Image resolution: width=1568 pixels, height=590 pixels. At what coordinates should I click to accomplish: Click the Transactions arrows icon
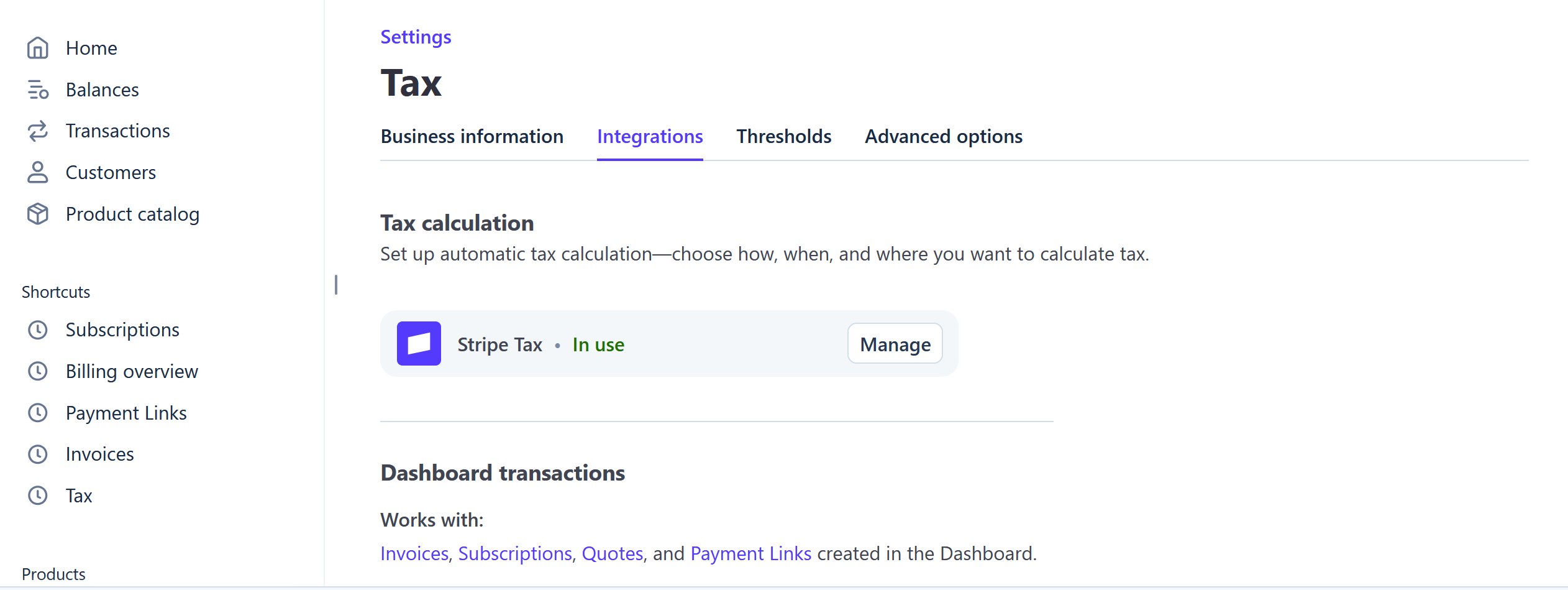tap(38, 131)
